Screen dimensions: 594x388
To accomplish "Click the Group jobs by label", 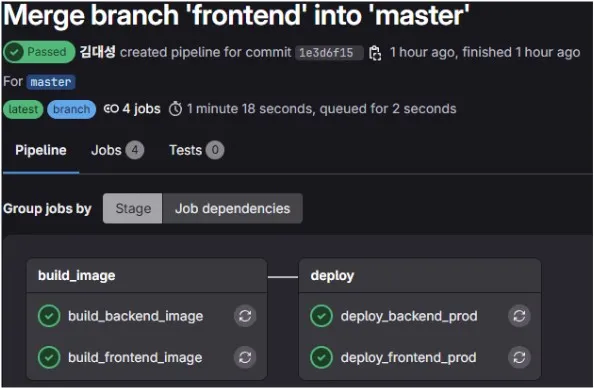I will coord(47,209).
